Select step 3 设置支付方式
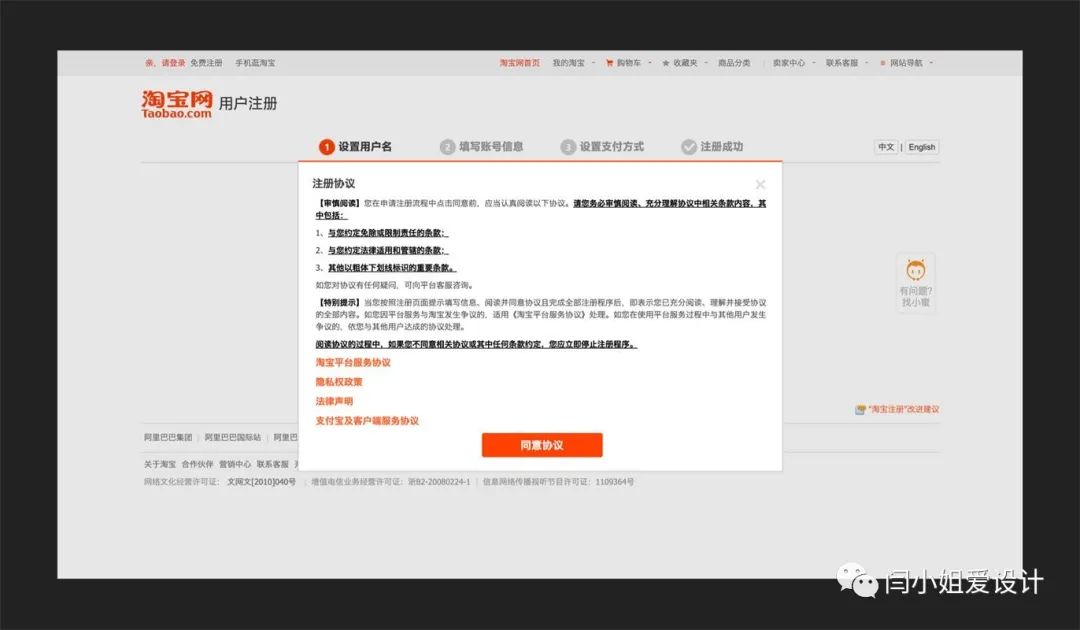 coord(602,147)
